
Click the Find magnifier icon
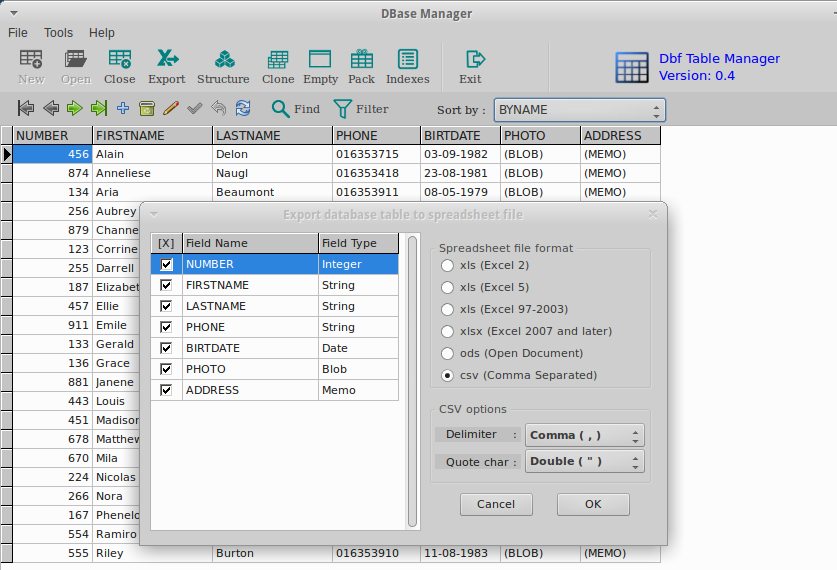point(281,108)
